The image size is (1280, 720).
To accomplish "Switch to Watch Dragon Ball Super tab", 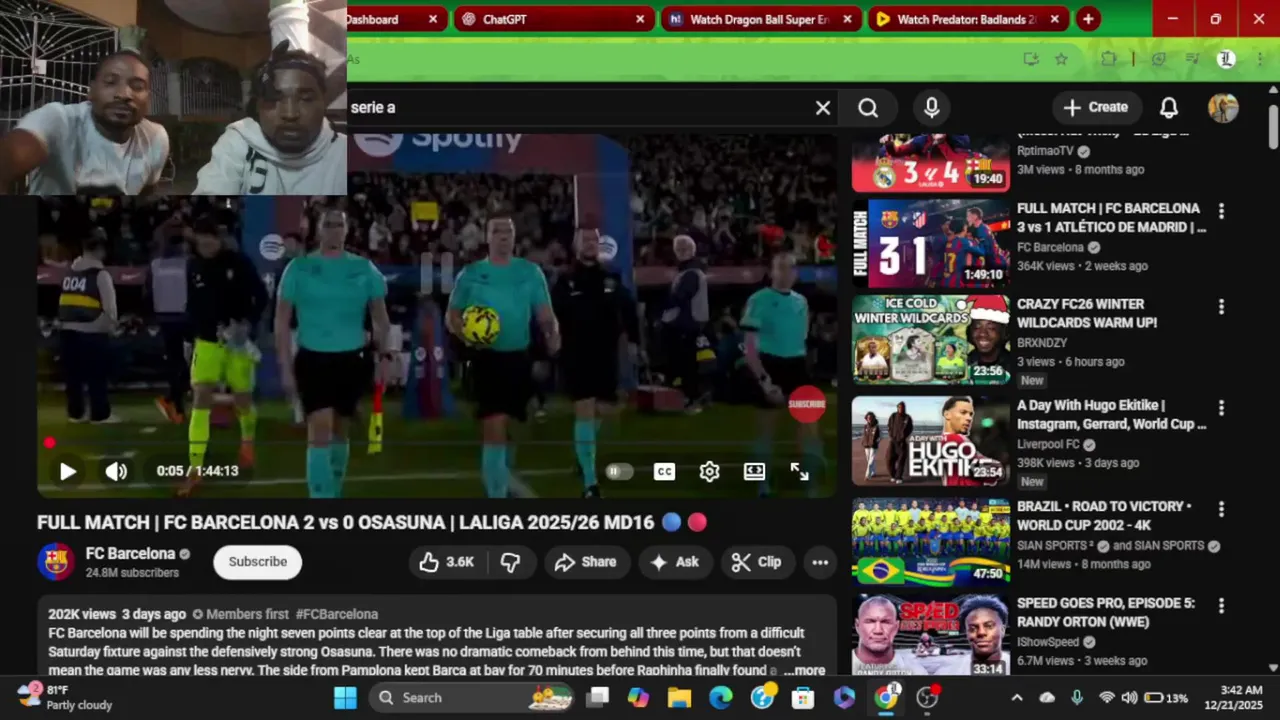I will 760,19.
